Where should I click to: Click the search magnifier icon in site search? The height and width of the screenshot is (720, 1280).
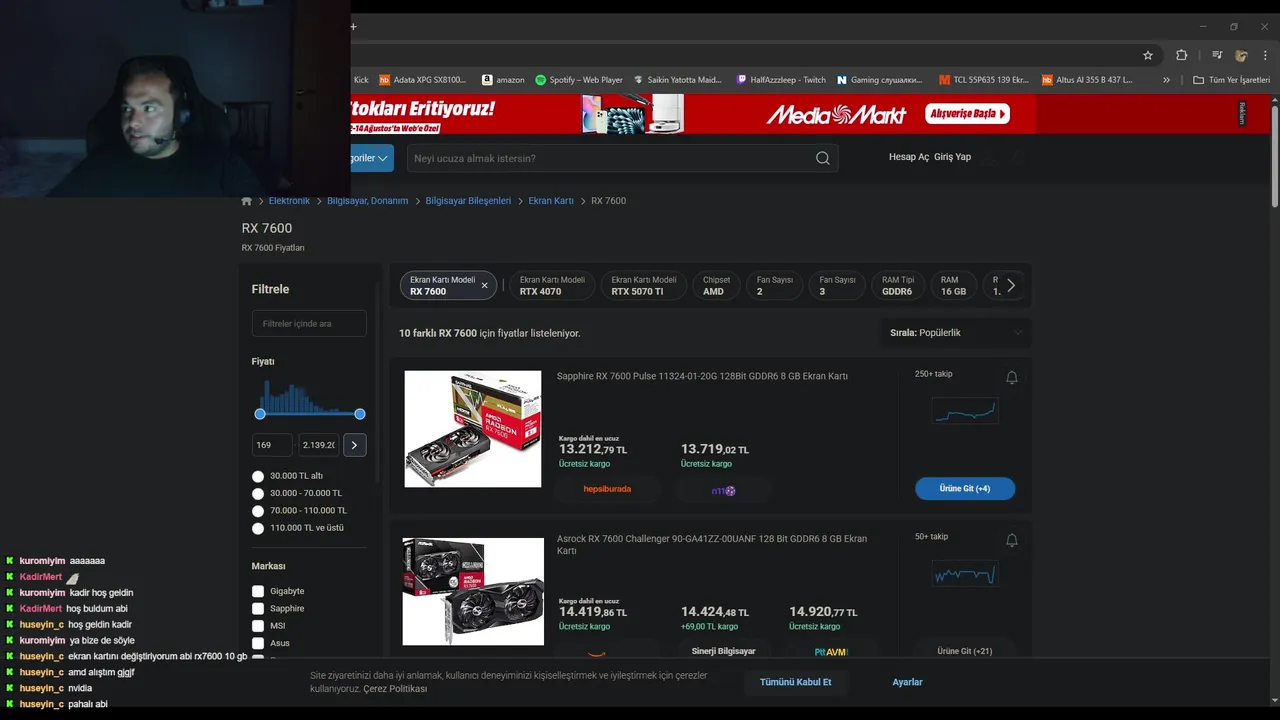pos(822,158)
